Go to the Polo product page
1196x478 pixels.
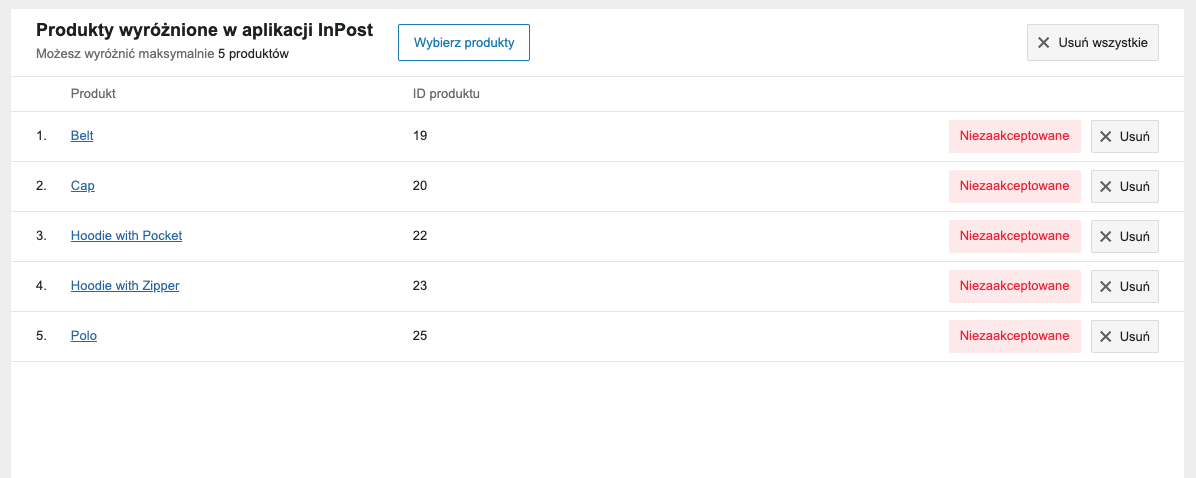pyautogui.click(x=84, y=336)
